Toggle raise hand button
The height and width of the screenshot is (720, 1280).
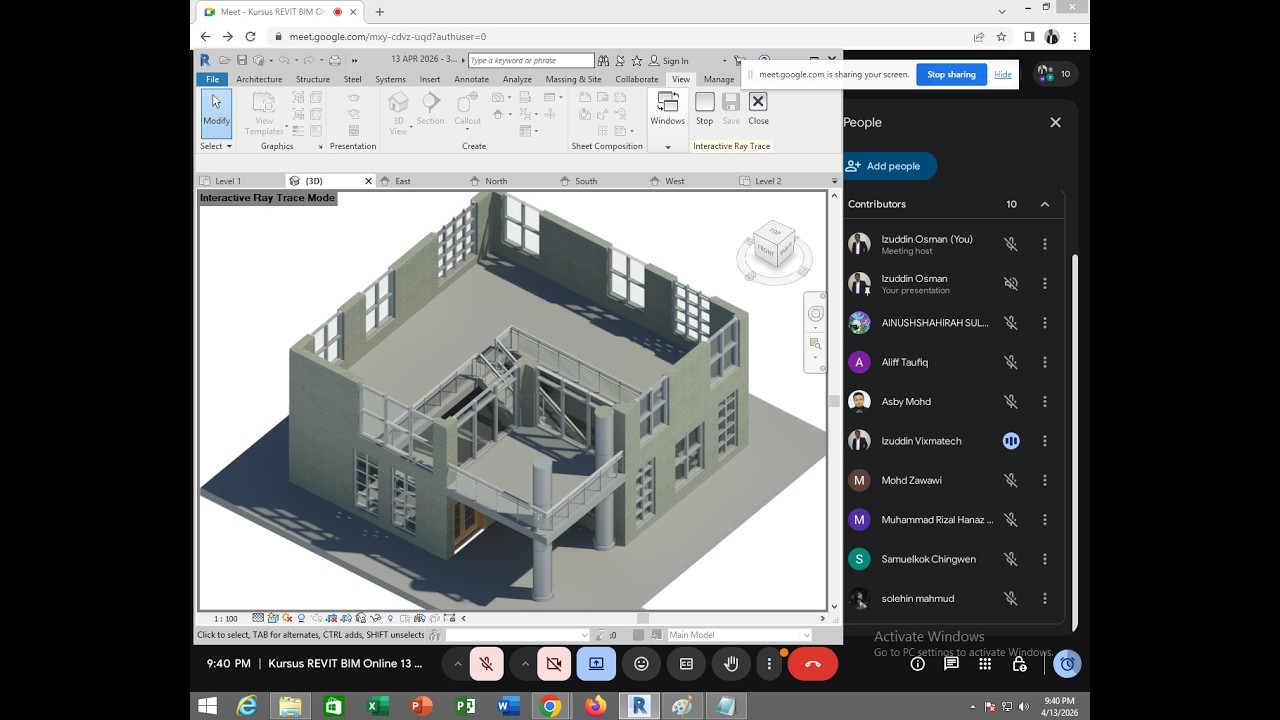pos(731,663)
